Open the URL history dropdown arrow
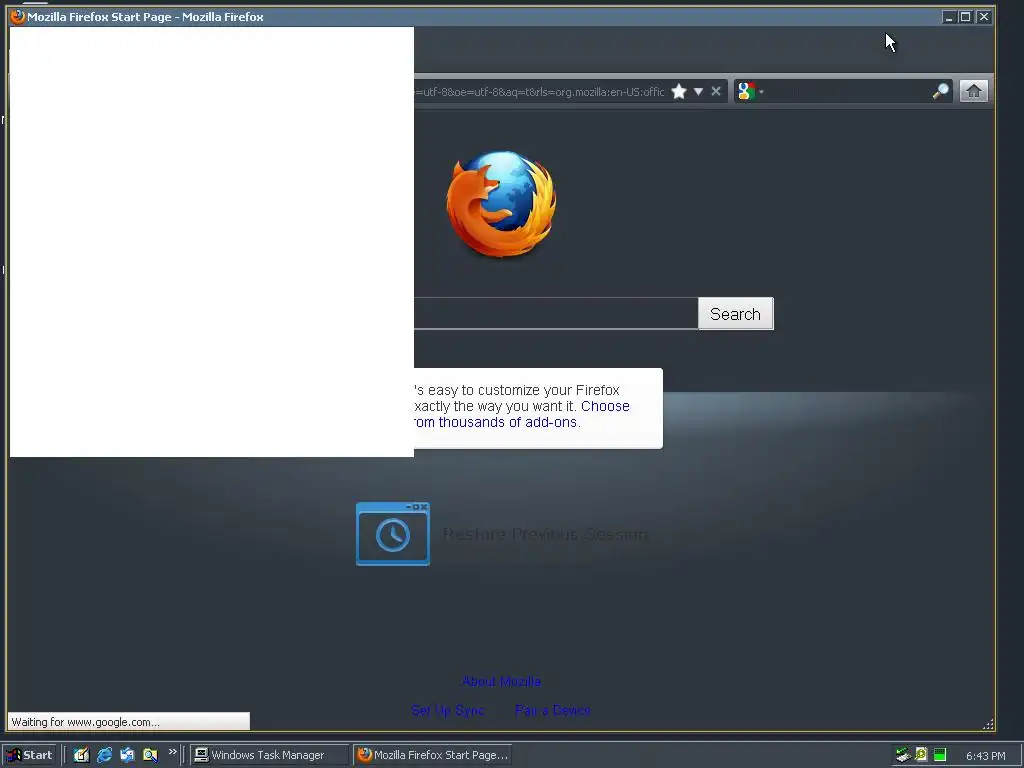The height and width of the screenshot is (768, 1024). tap(698, 91)
